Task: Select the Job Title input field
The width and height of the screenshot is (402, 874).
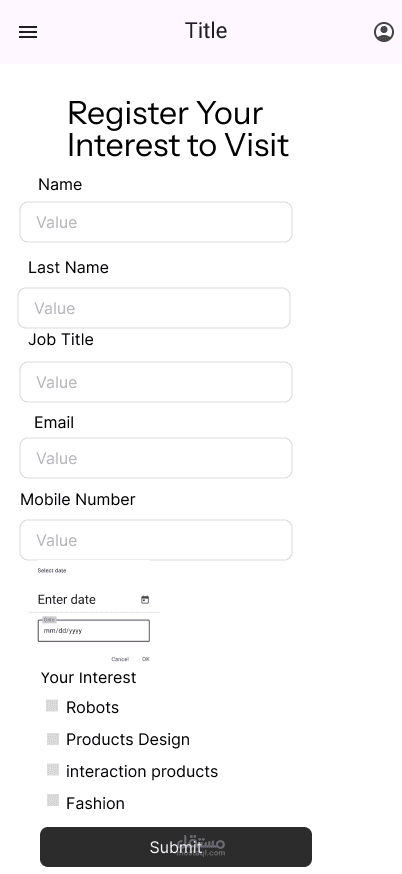Action: point(156,382)
